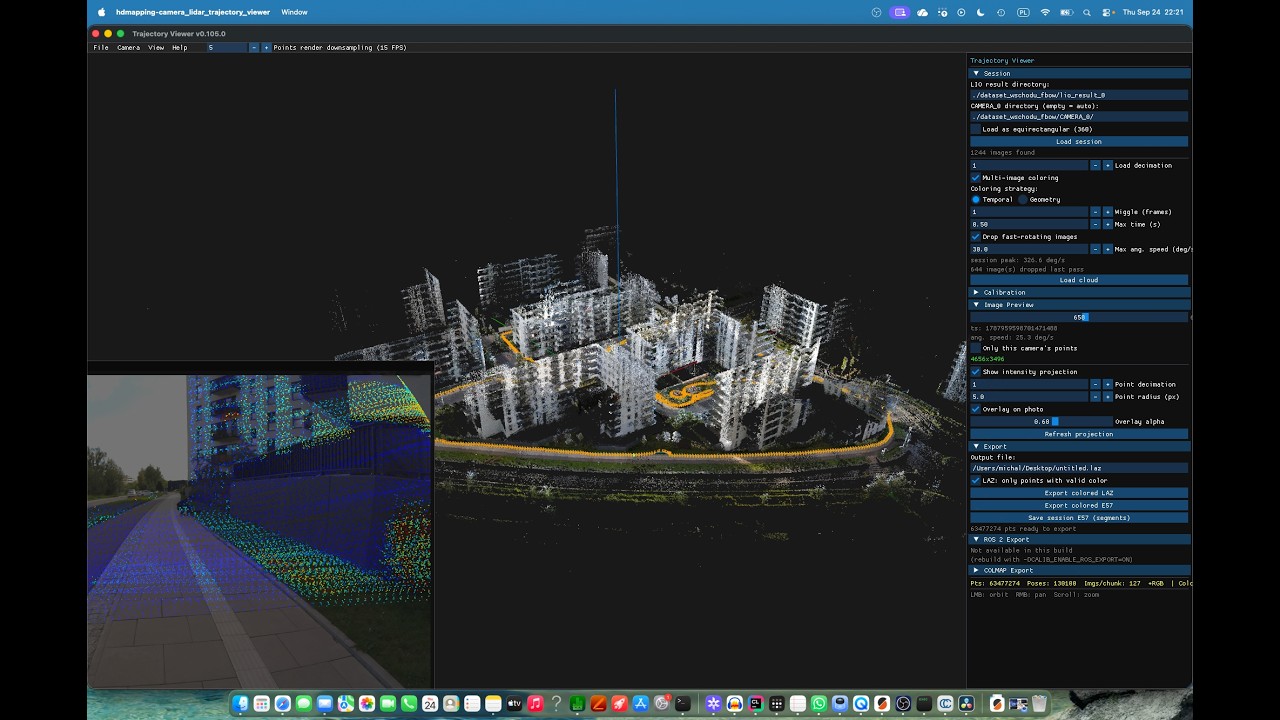Open the Camera menu
The image size is (1280, 720).
[128, 47]
